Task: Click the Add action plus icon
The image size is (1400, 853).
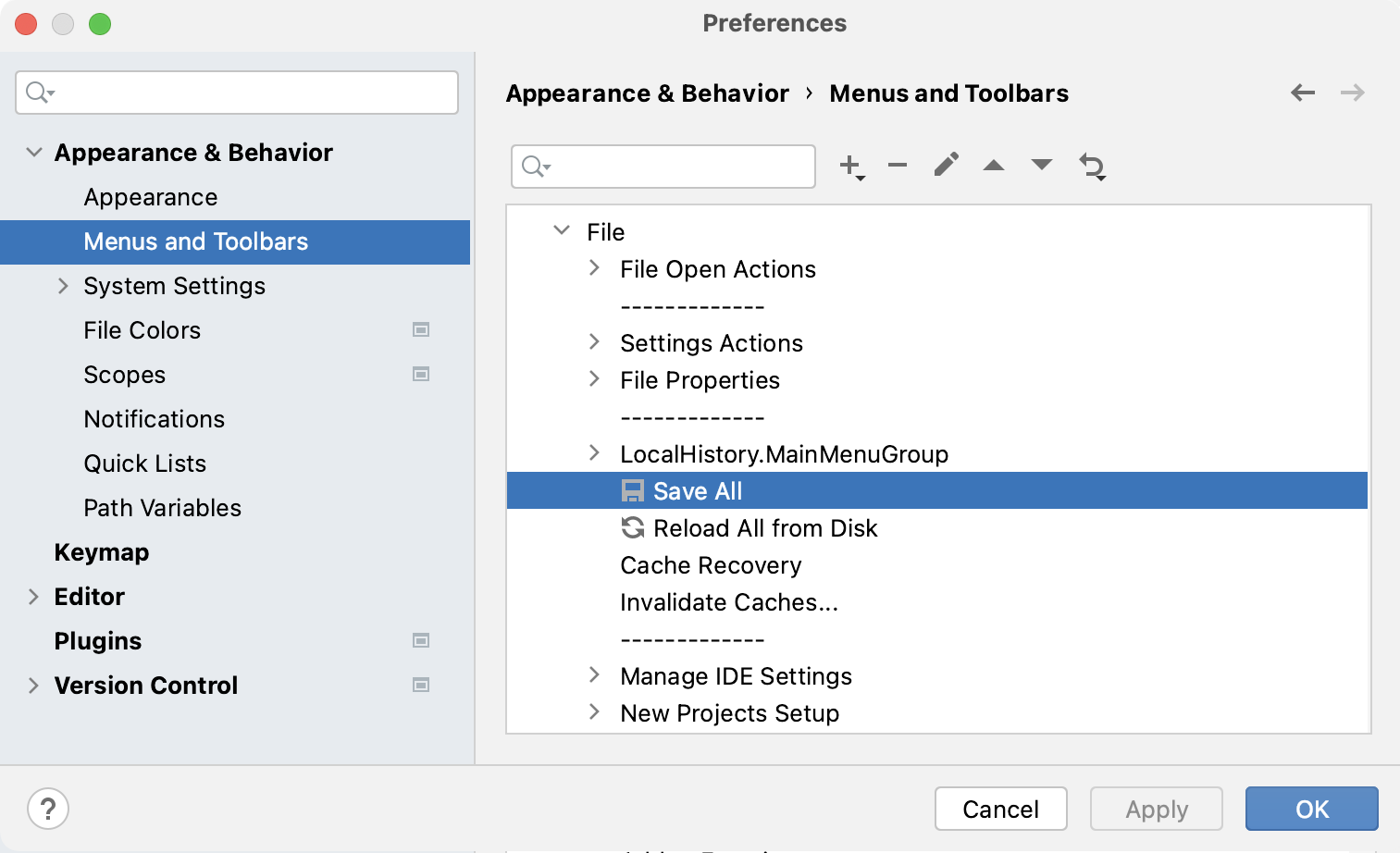Action: pyautogui.click(x=849, y=166)
